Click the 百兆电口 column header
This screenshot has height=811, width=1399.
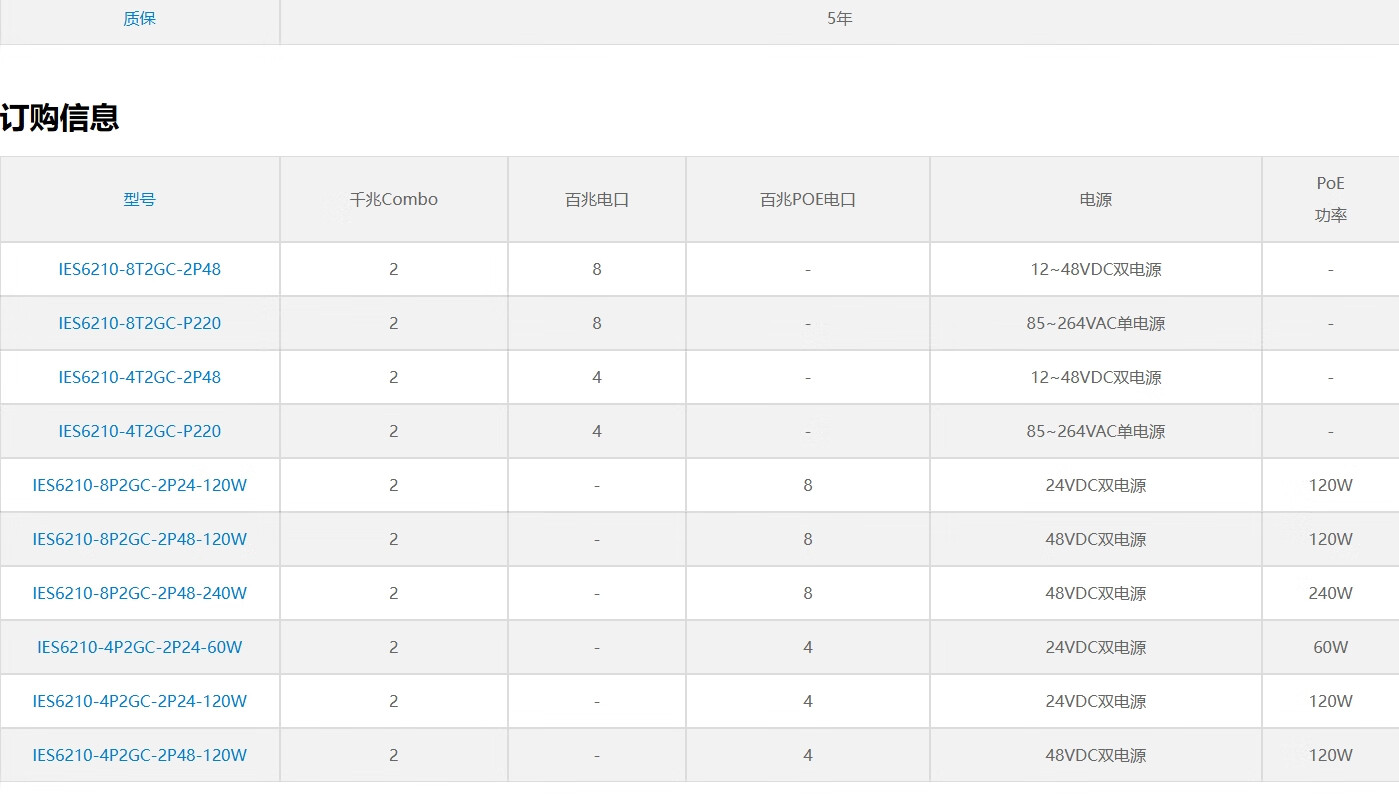(597, 199)
